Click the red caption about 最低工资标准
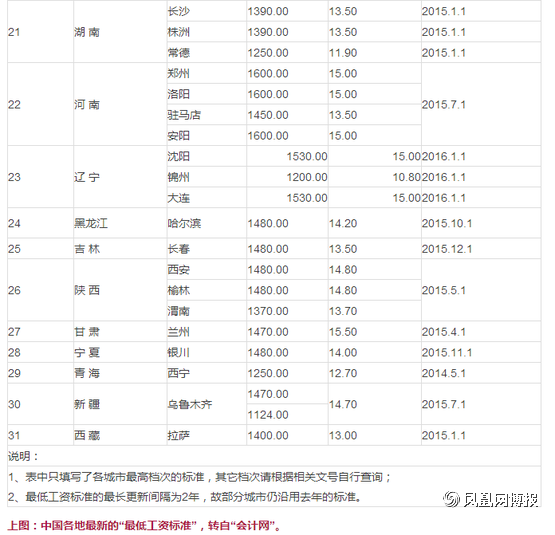555x535 pixels. pos(144,525)
